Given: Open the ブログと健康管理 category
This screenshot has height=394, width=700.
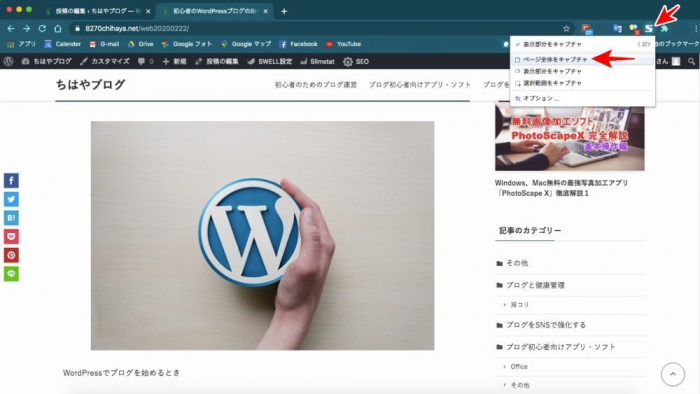Looking at the screenshot, I should pyautogui.click(x=535, y=285).
